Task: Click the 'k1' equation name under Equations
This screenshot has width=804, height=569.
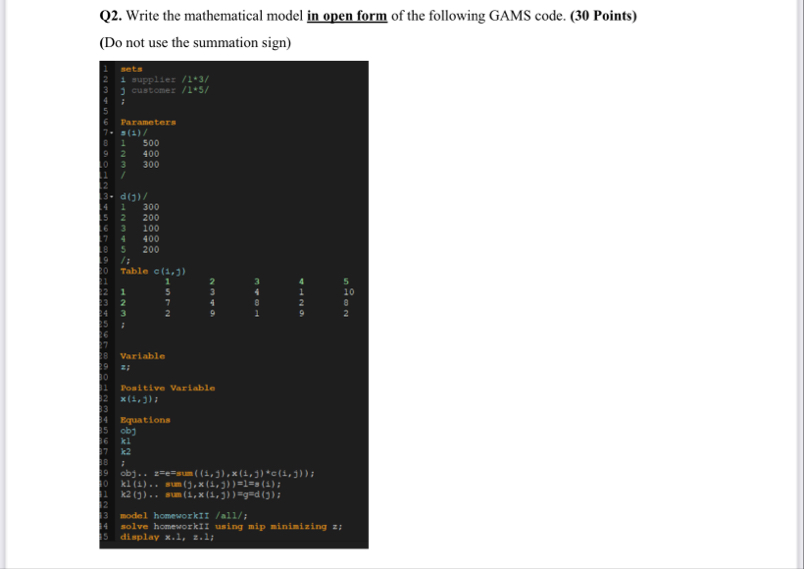Action: point(126,441)
